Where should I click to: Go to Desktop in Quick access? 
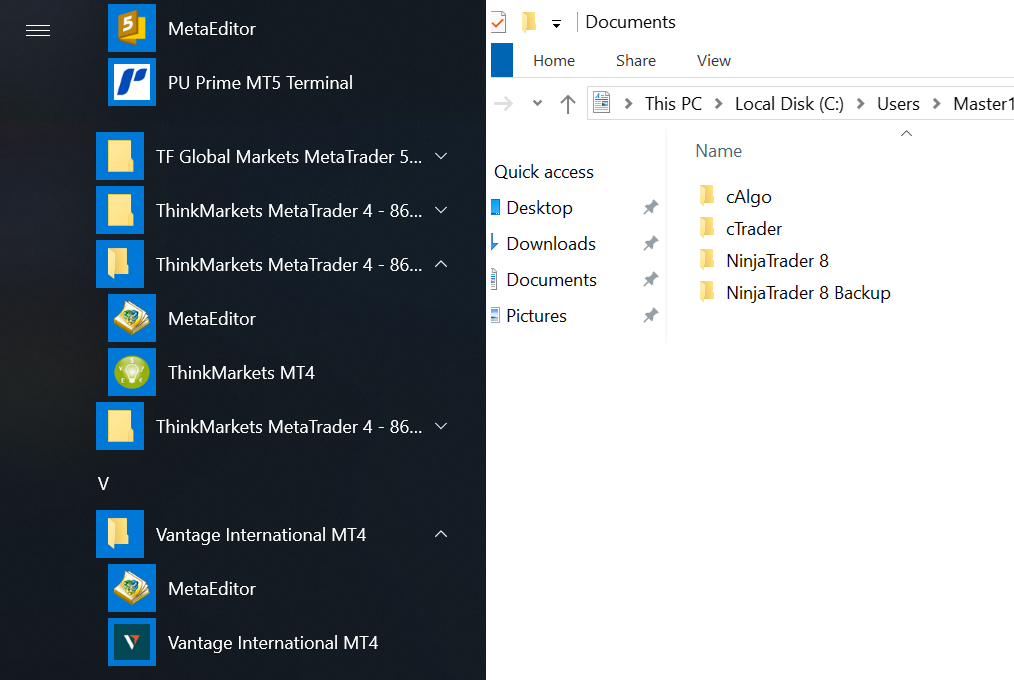coord(539,207)
